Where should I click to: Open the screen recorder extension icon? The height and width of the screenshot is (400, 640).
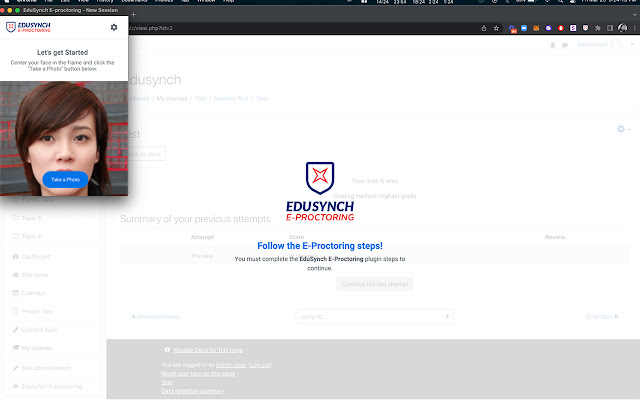(x=512, y=29)
